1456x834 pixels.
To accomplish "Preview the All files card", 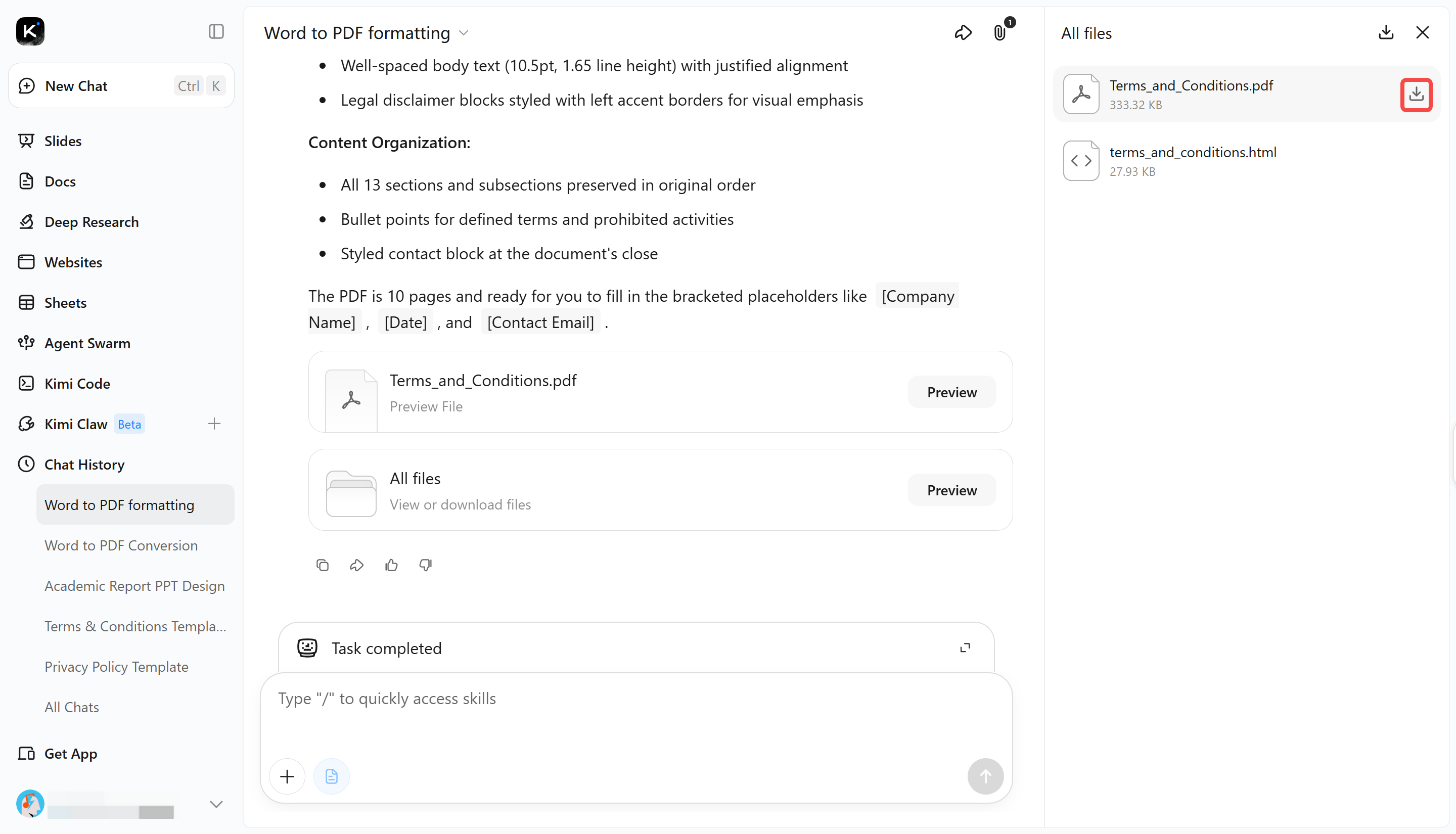I will [x=951, y=490].
